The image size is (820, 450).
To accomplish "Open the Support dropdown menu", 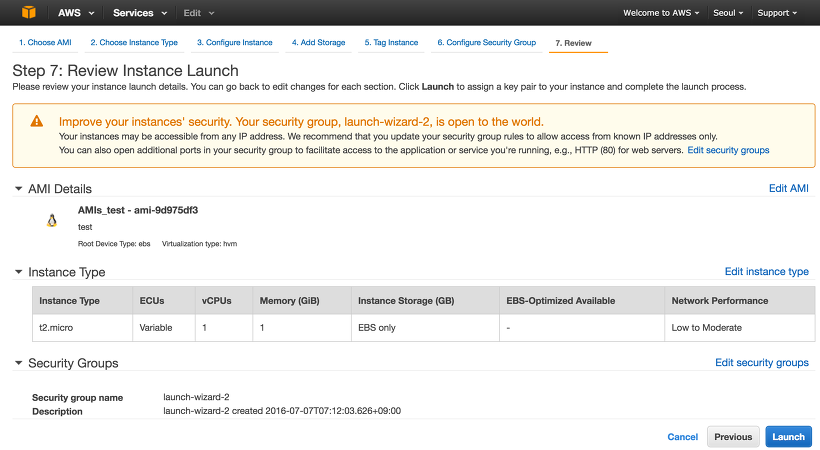I will click(x=777, y=13).
